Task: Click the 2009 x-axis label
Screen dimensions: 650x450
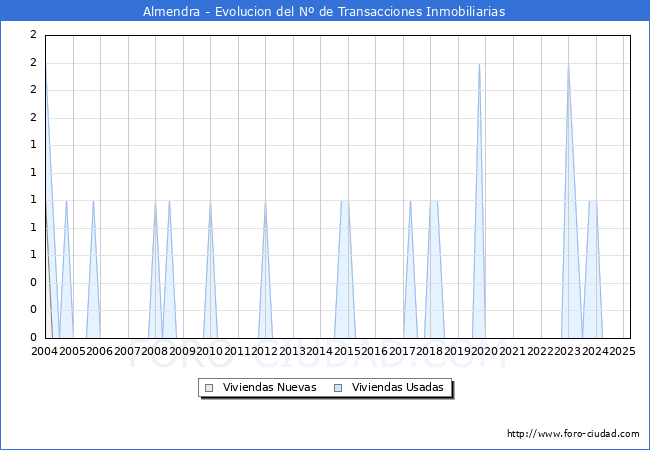Action: point(182,351)
